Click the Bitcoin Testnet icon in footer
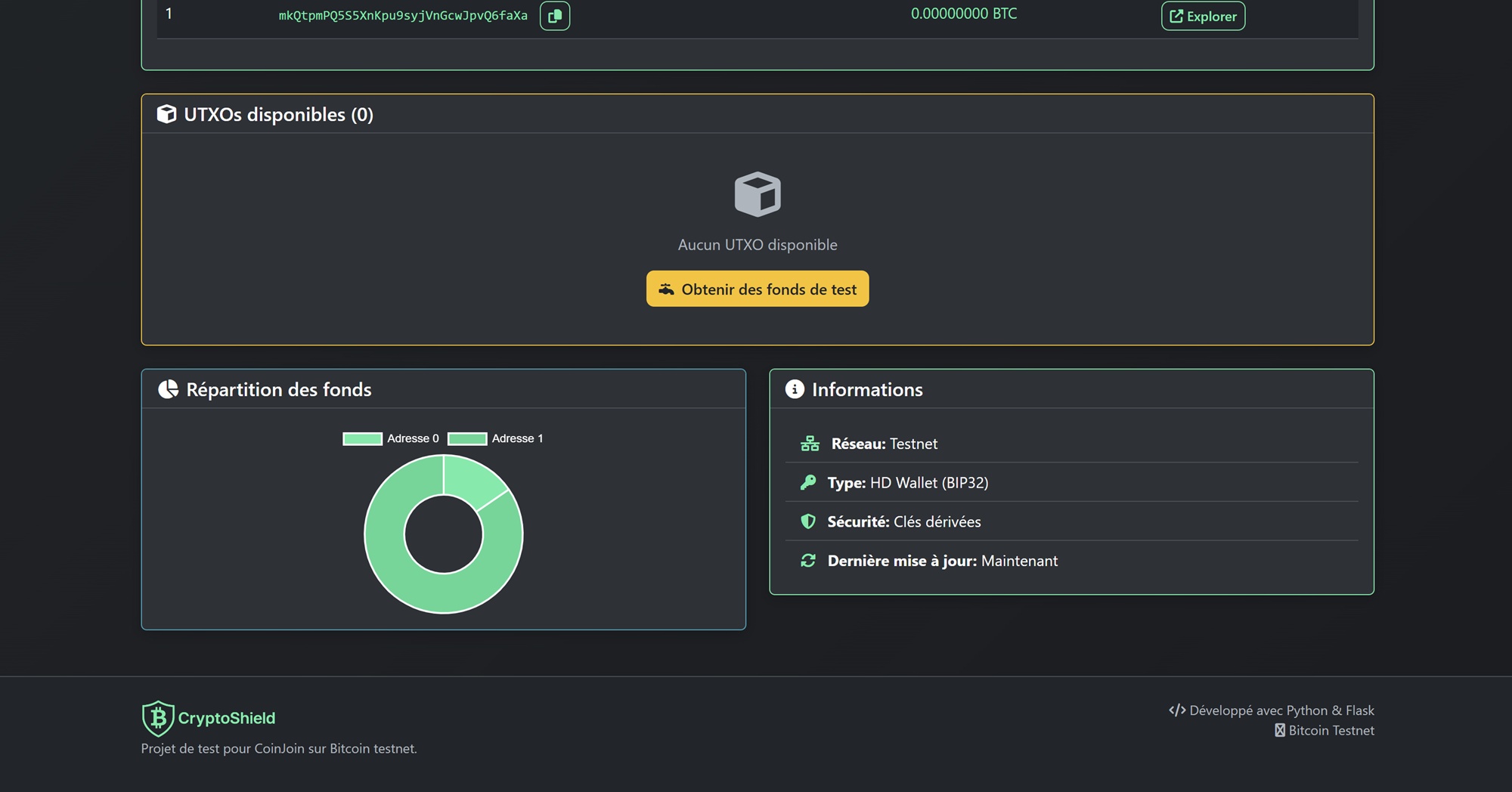Image resolution: width=1512 pixels, height=792 pixels. (x=1279, y=731)
